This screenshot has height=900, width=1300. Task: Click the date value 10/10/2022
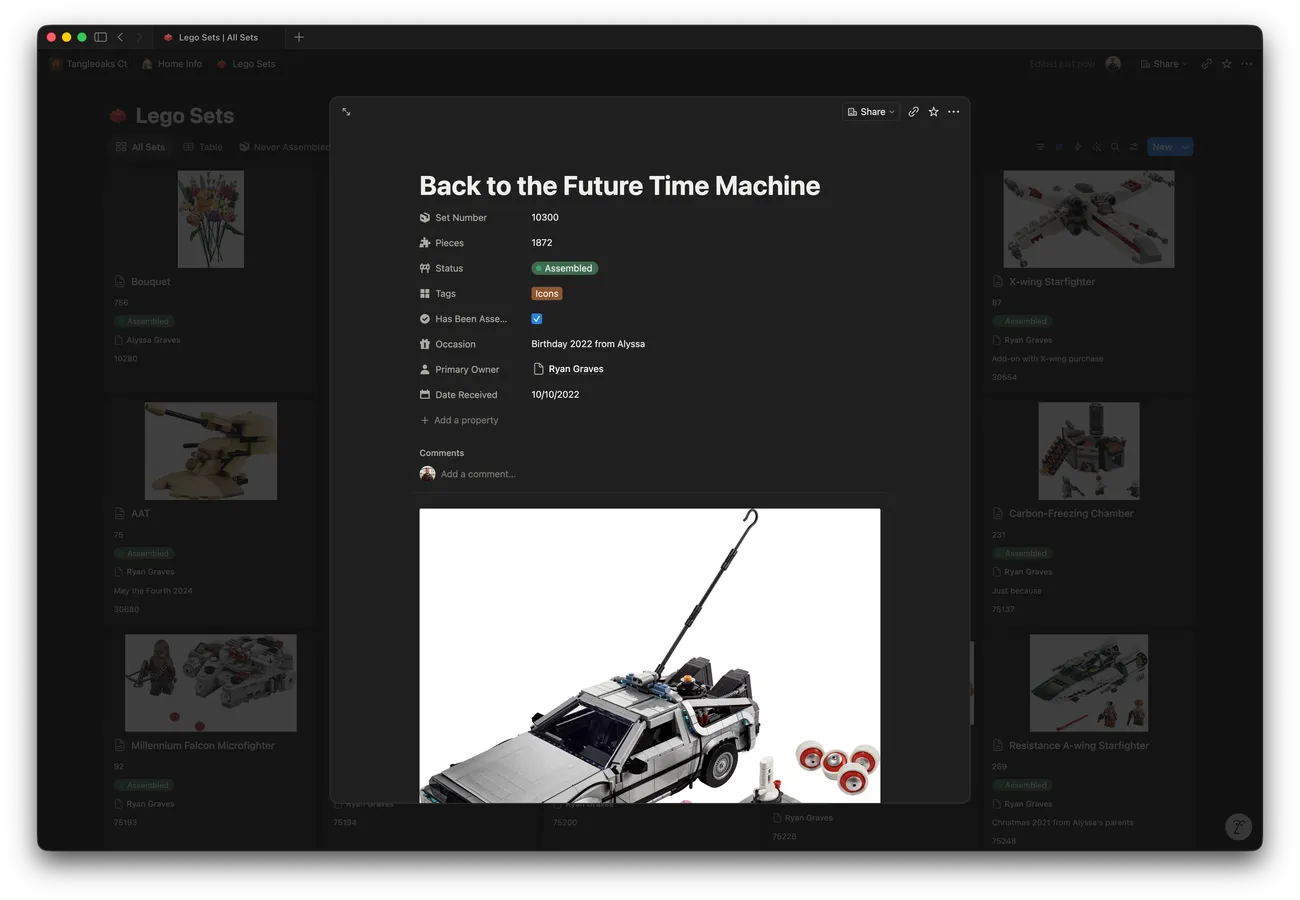[555, 394]
